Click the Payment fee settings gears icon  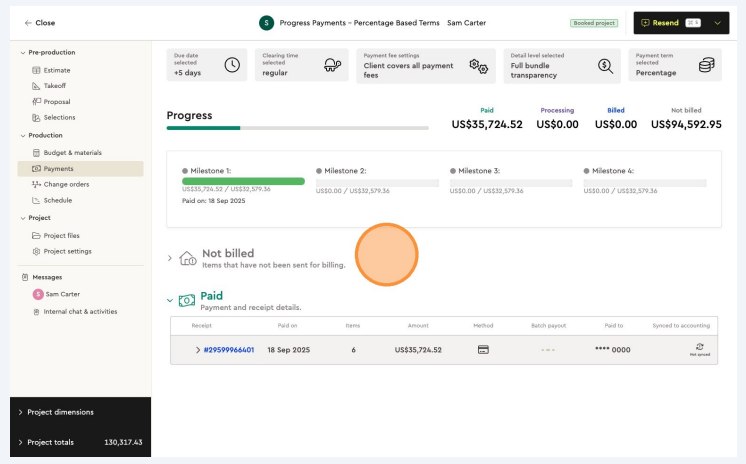click(x=478, y=67)
